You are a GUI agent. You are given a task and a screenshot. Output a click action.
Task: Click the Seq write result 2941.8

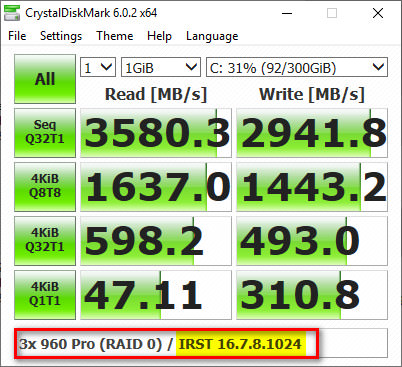[312, 133]
